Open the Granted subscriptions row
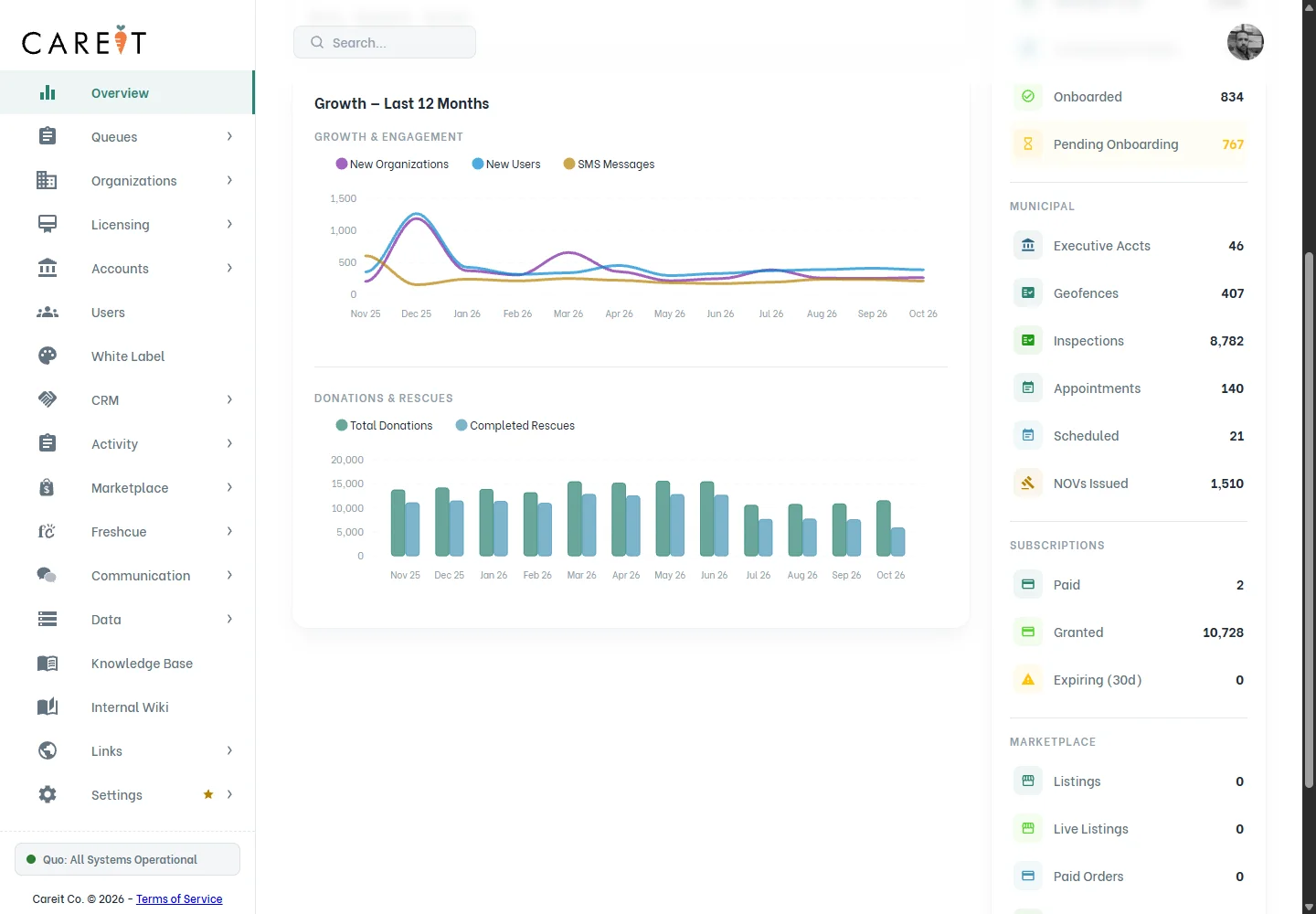Screen dimensions: 1316x914 tap(1129, 632)
